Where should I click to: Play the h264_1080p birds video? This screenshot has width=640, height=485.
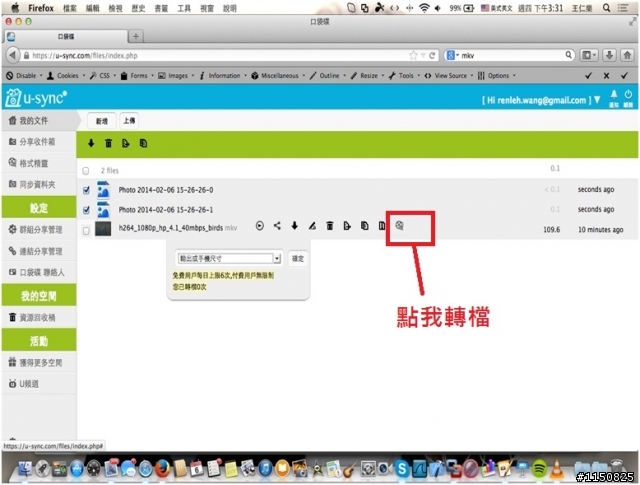tap(260, 226)
